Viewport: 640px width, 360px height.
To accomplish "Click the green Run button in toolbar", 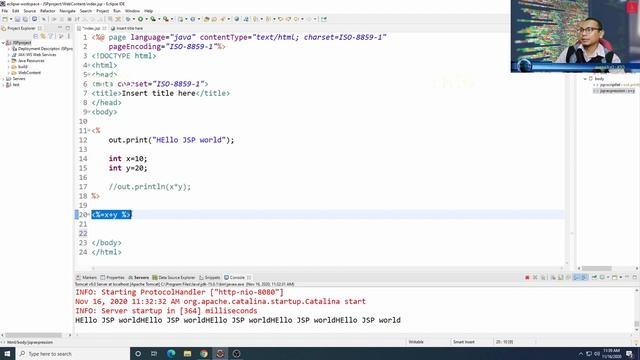I will point(140,19).
